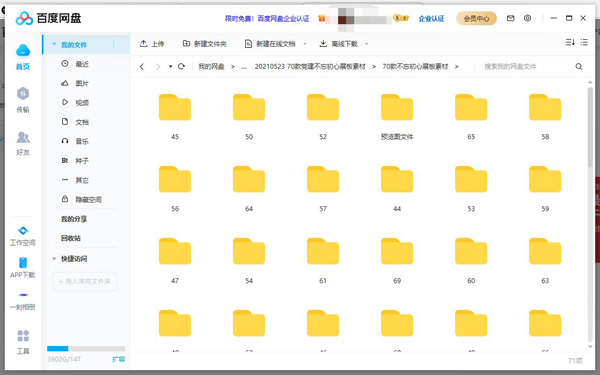
Task: Open the 工具 tools grid icon
Action: coord(23,341)
